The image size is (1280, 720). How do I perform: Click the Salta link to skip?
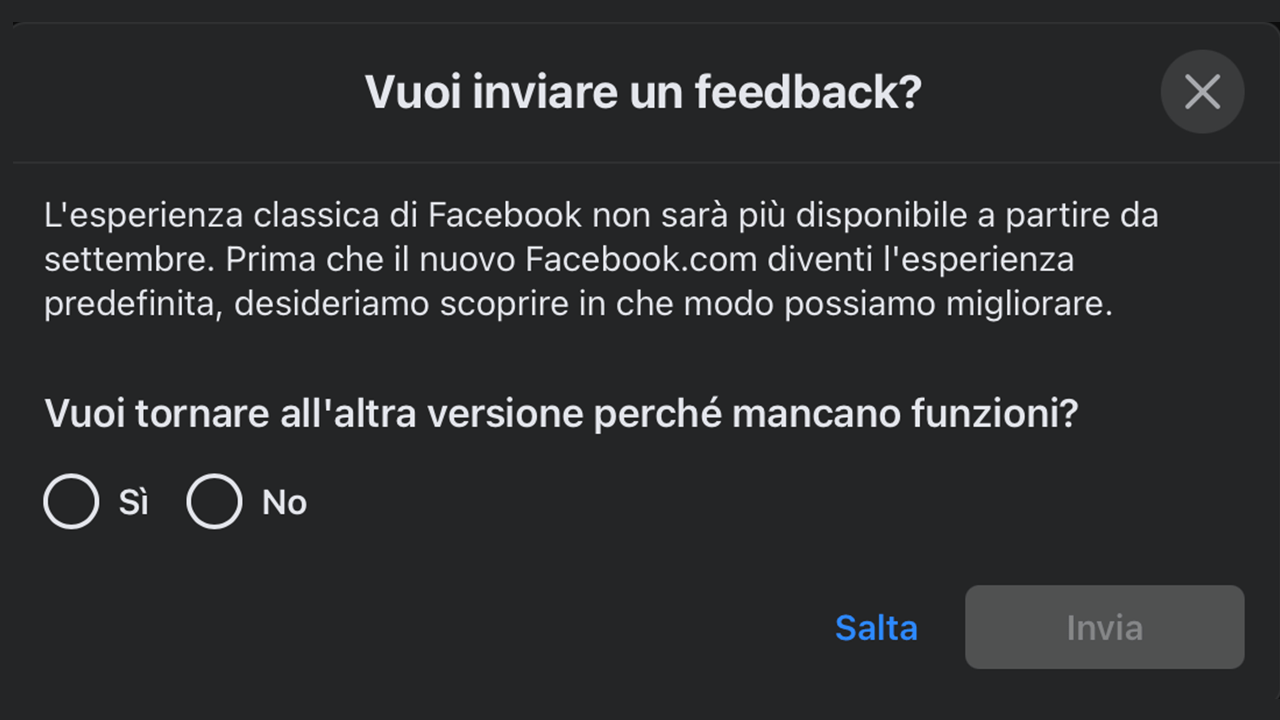[x=876, y=628]
